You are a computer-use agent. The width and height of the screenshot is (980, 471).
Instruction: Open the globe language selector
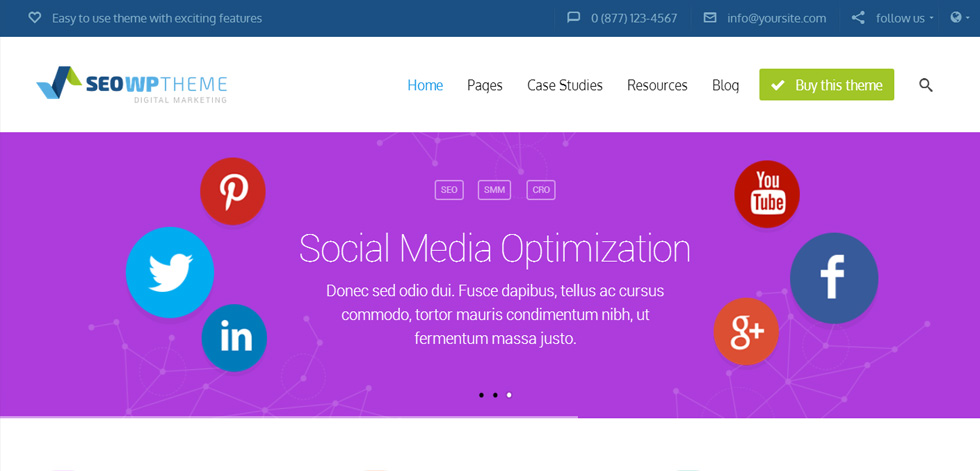tap(959, 17)
